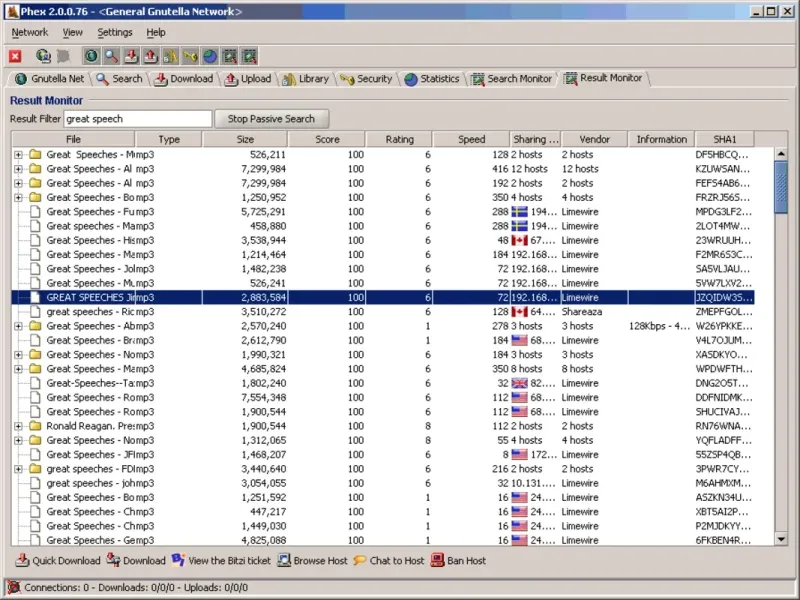
Task: Click Quick Download at the bottom
Action: click(x=58, y=561)
